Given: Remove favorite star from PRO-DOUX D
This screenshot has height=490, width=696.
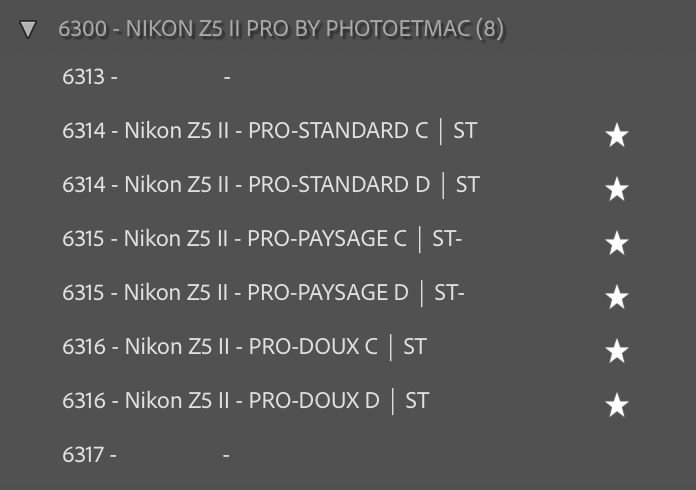Looking at the screenshot, I should click(617, 405).
